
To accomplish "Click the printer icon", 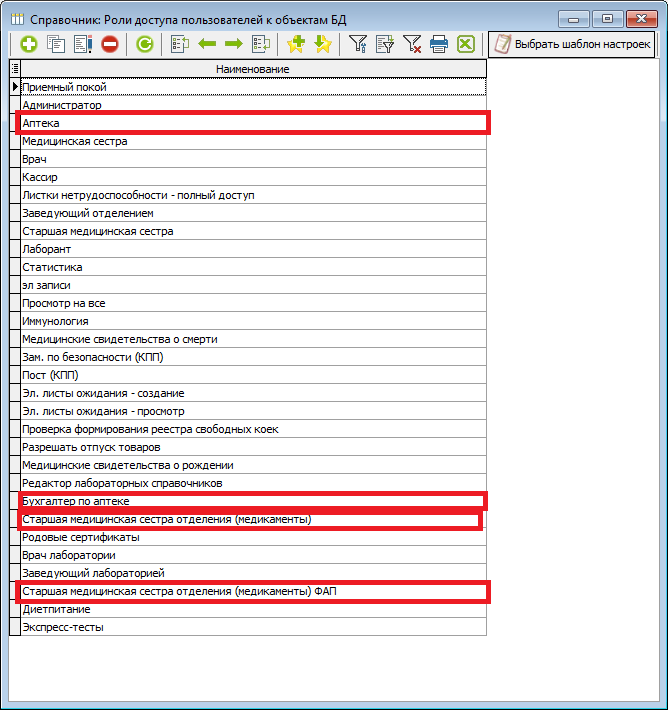I will point(439,44).
